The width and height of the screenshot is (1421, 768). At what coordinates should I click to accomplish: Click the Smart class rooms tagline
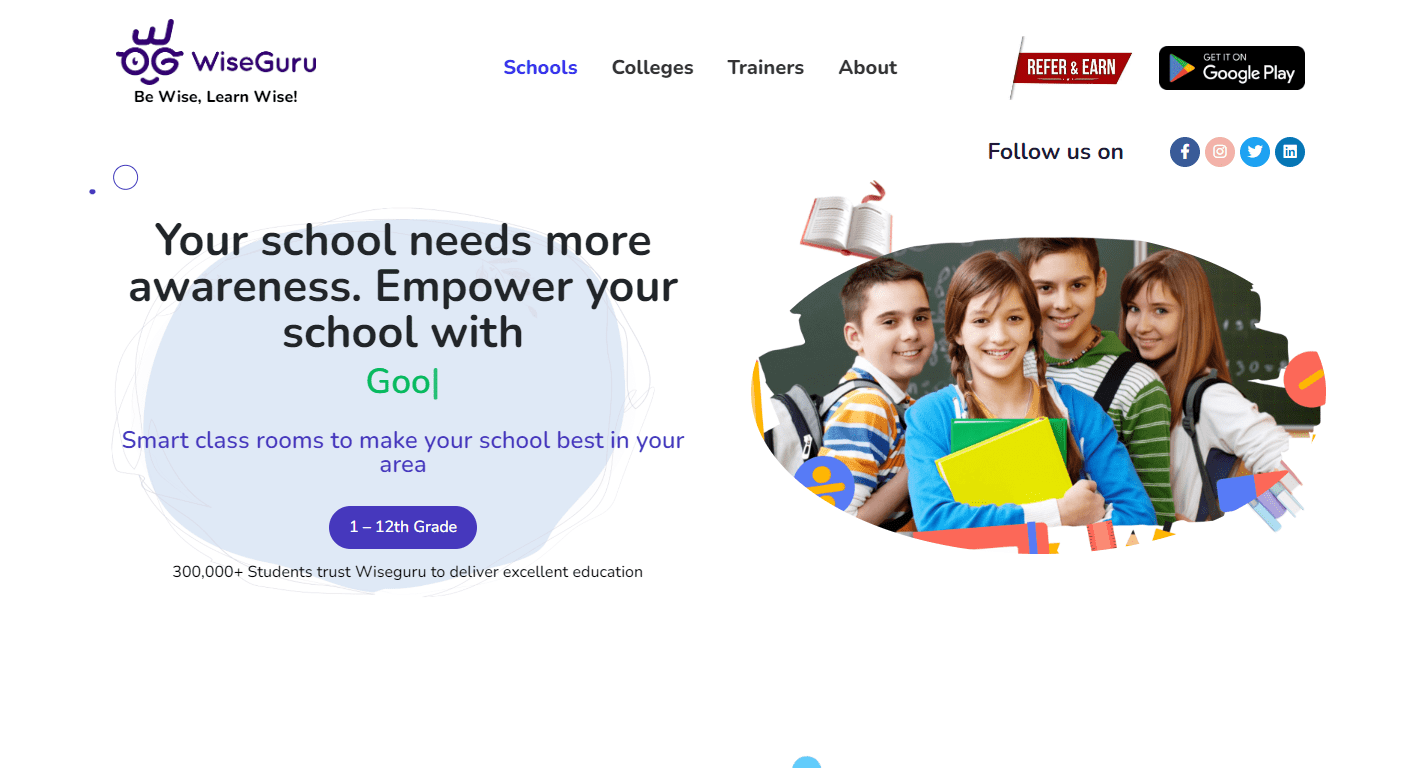pos(403,452)
